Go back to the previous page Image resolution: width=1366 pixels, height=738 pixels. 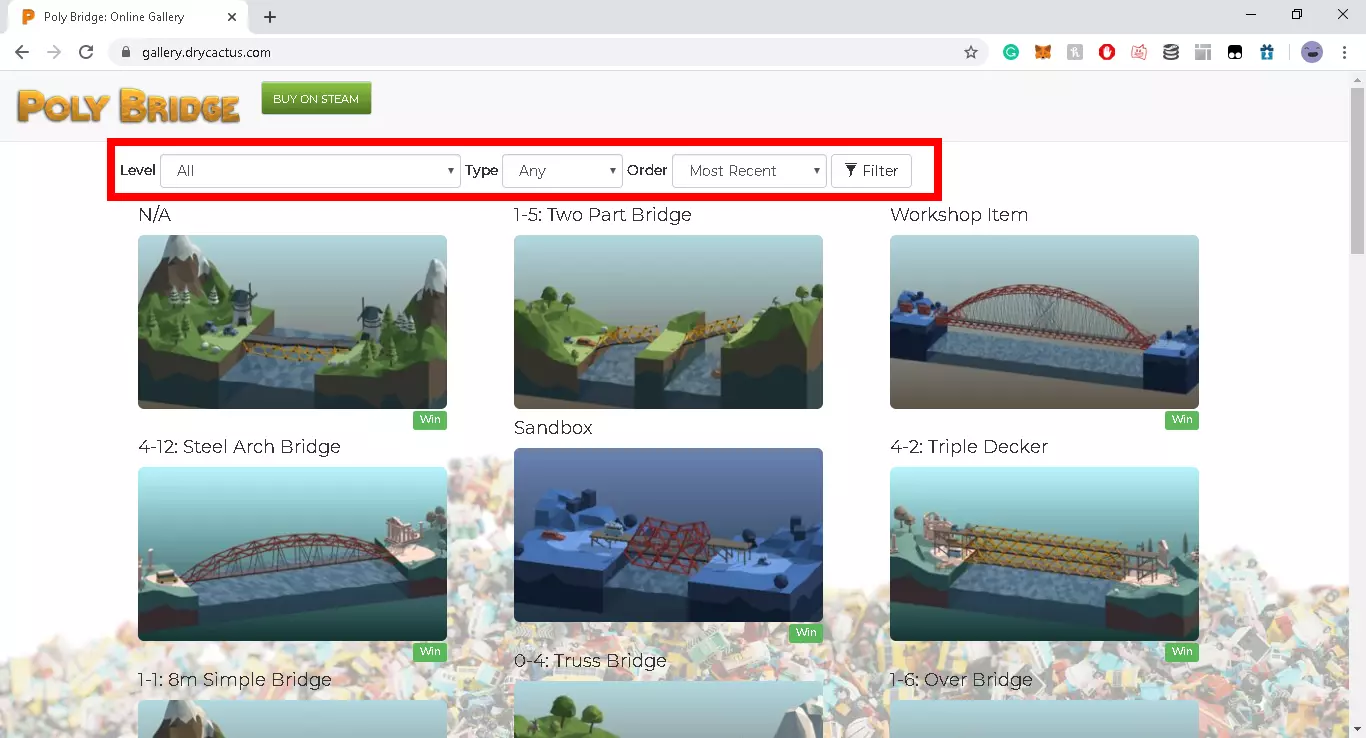(x=22, y=52)
